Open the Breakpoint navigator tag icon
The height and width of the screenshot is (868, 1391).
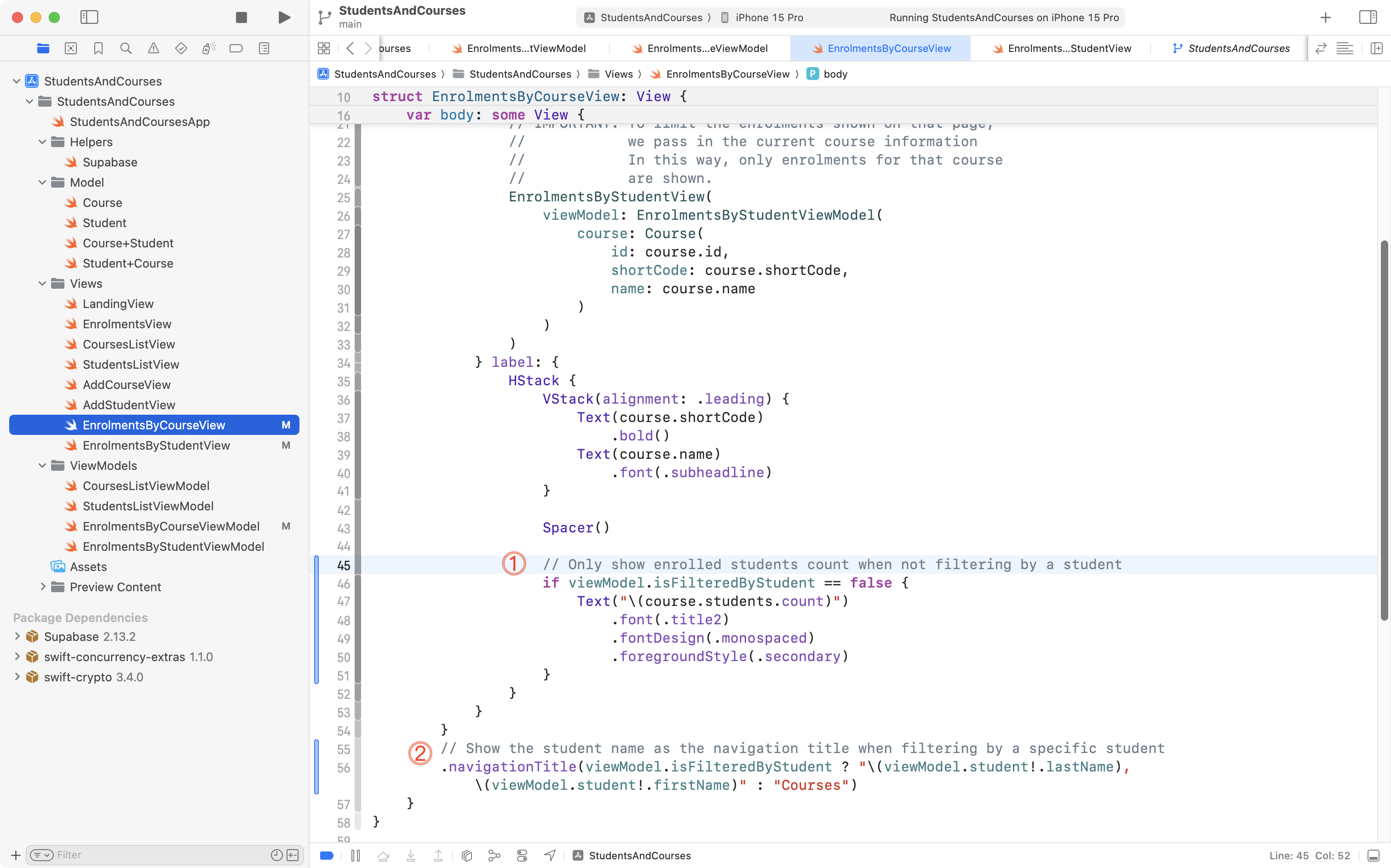coord(236,48)
